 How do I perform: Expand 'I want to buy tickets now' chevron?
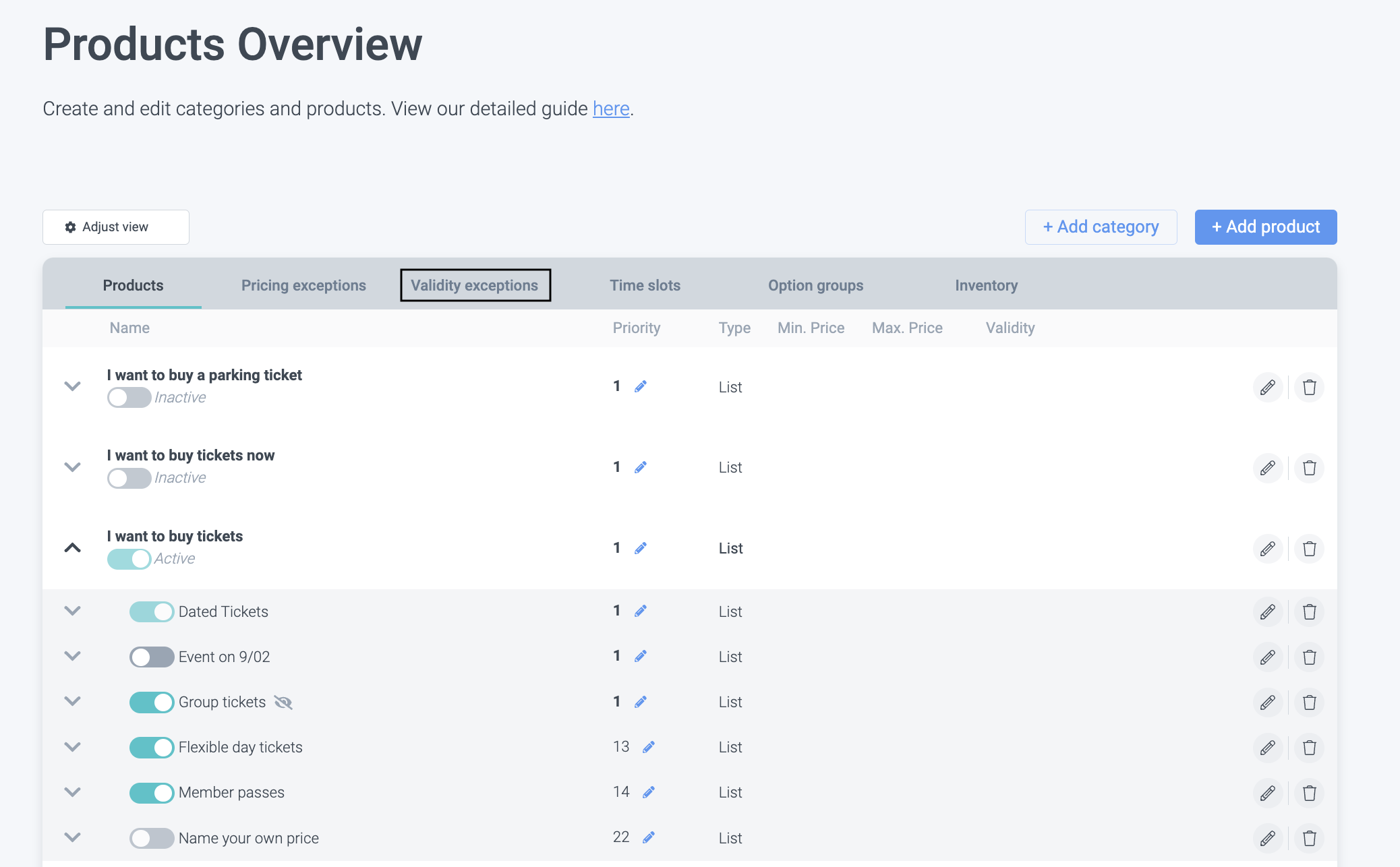pos(72,467)
